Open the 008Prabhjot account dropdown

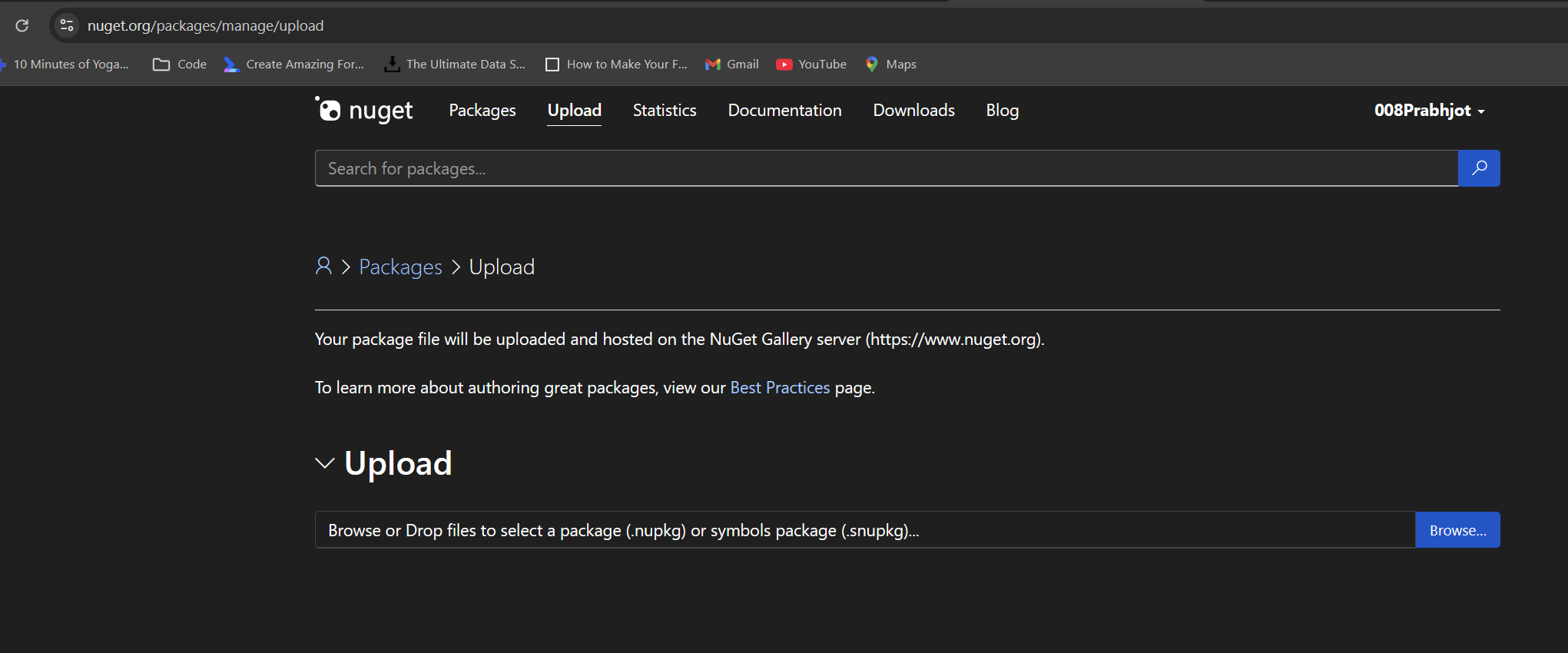pyautogui.click(x=1430, y=111)
